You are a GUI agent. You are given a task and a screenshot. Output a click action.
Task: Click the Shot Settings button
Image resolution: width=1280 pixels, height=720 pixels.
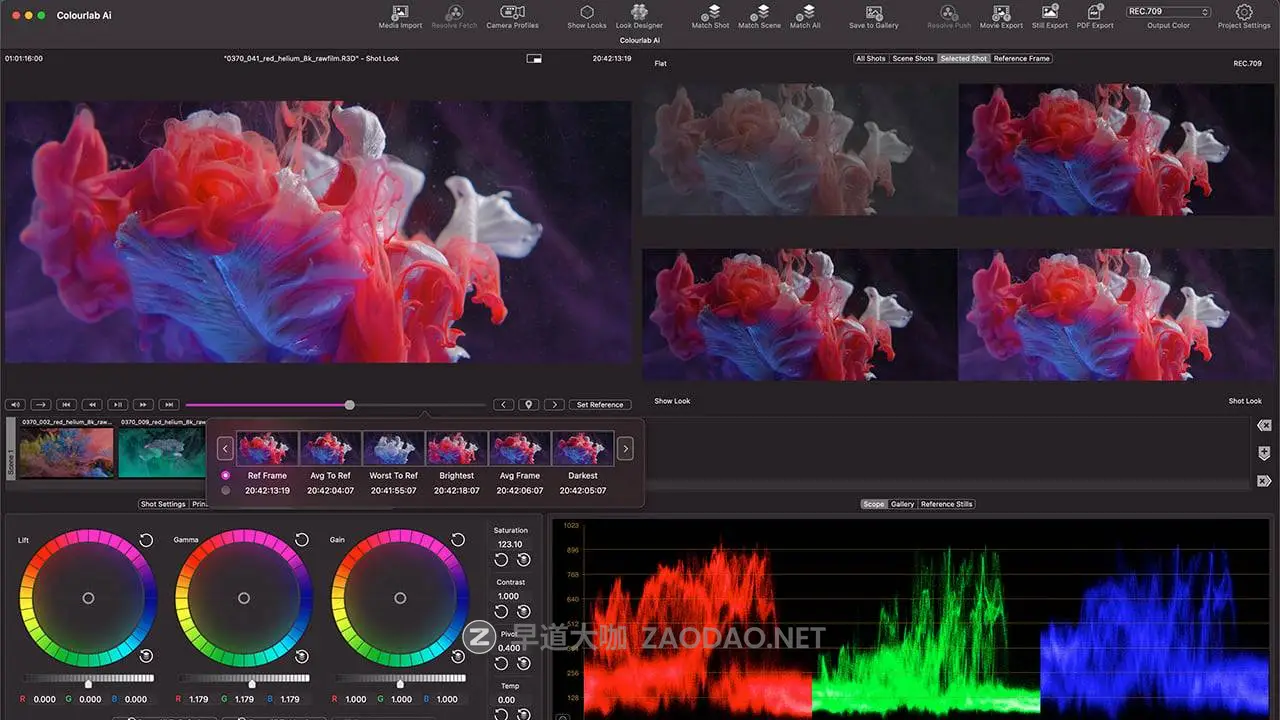pyautogui.click(x=163, y=505)
